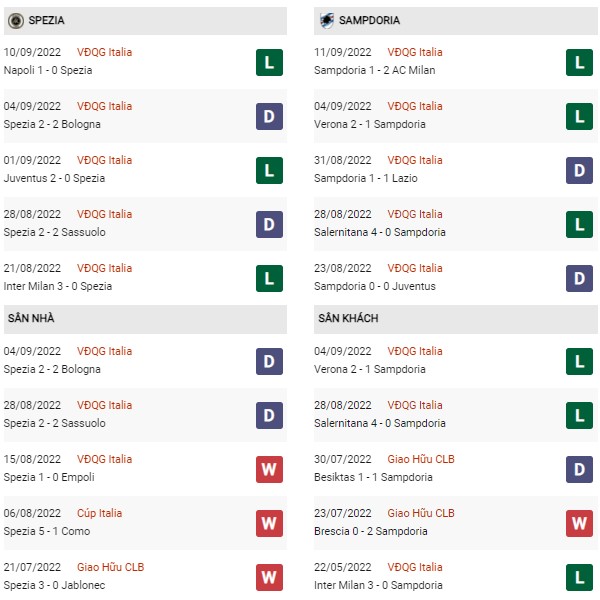This screenshot has width=600, height=600.
Task: Click the W badge for Spezia 5-1 Como
Action: pos(269,523)
